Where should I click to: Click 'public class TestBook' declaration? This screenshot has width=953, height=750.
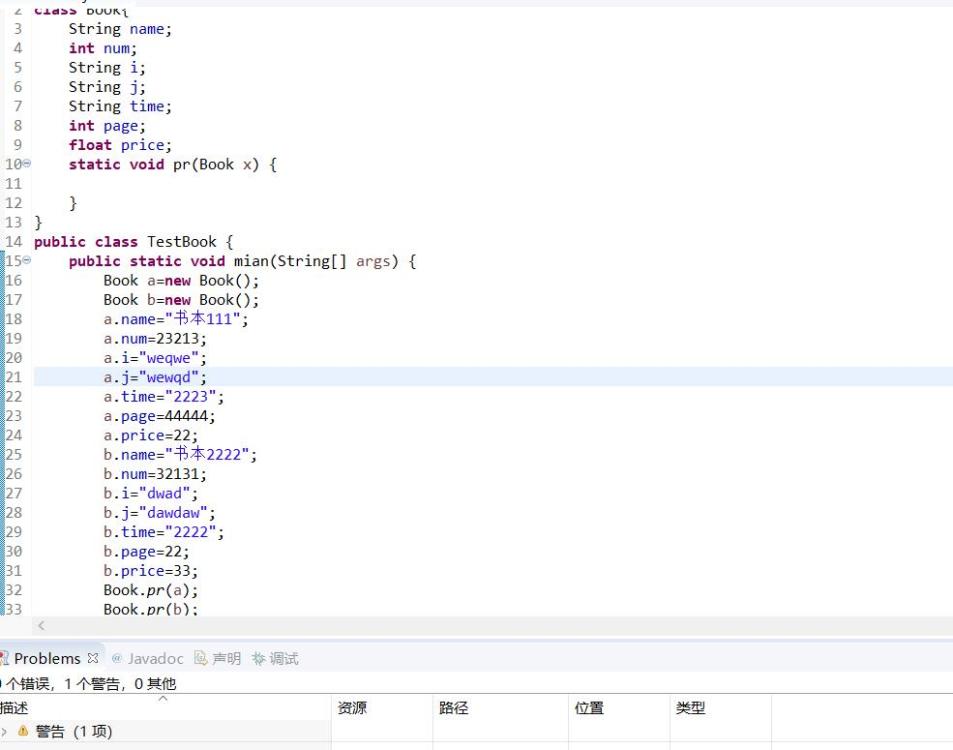coord(125,242)
